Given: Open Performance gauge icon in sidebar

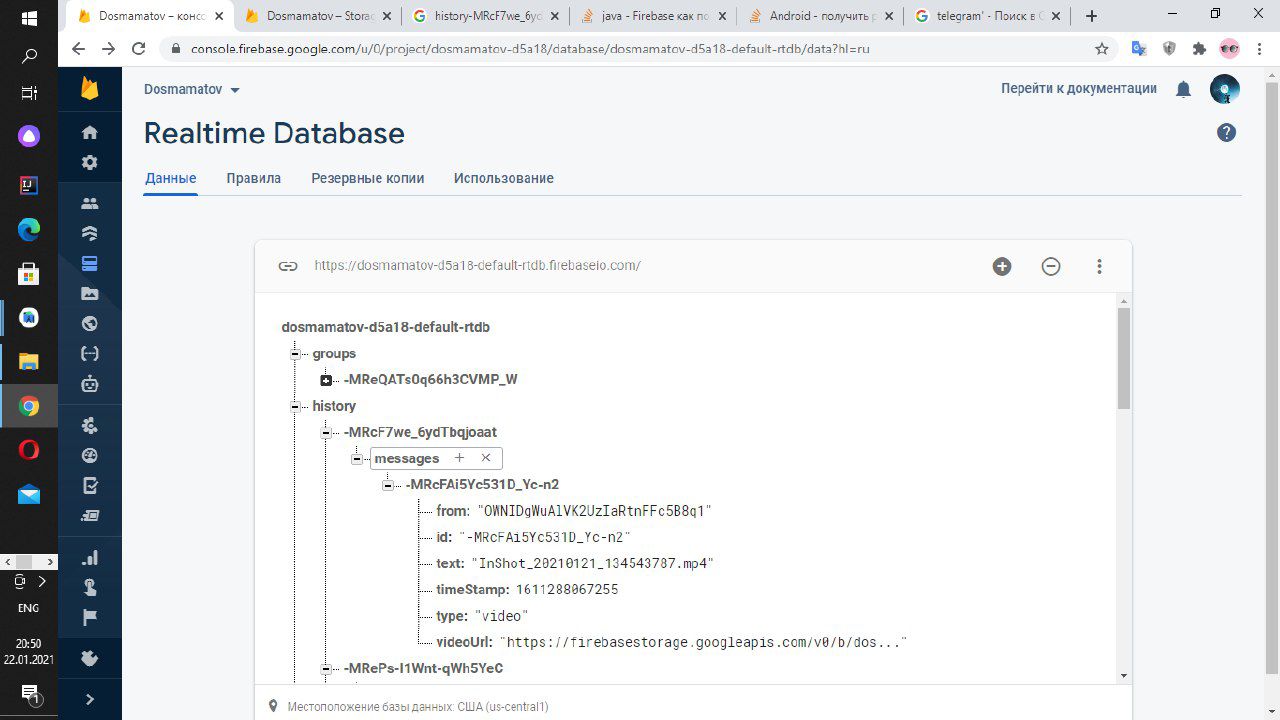Looking at the screenshot, I should click(x=90, y=456).
